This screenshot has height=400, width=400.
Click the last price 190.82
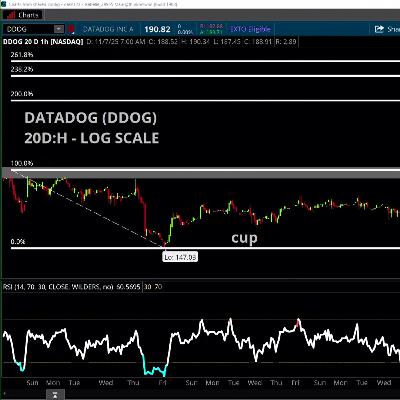(157, 29)
